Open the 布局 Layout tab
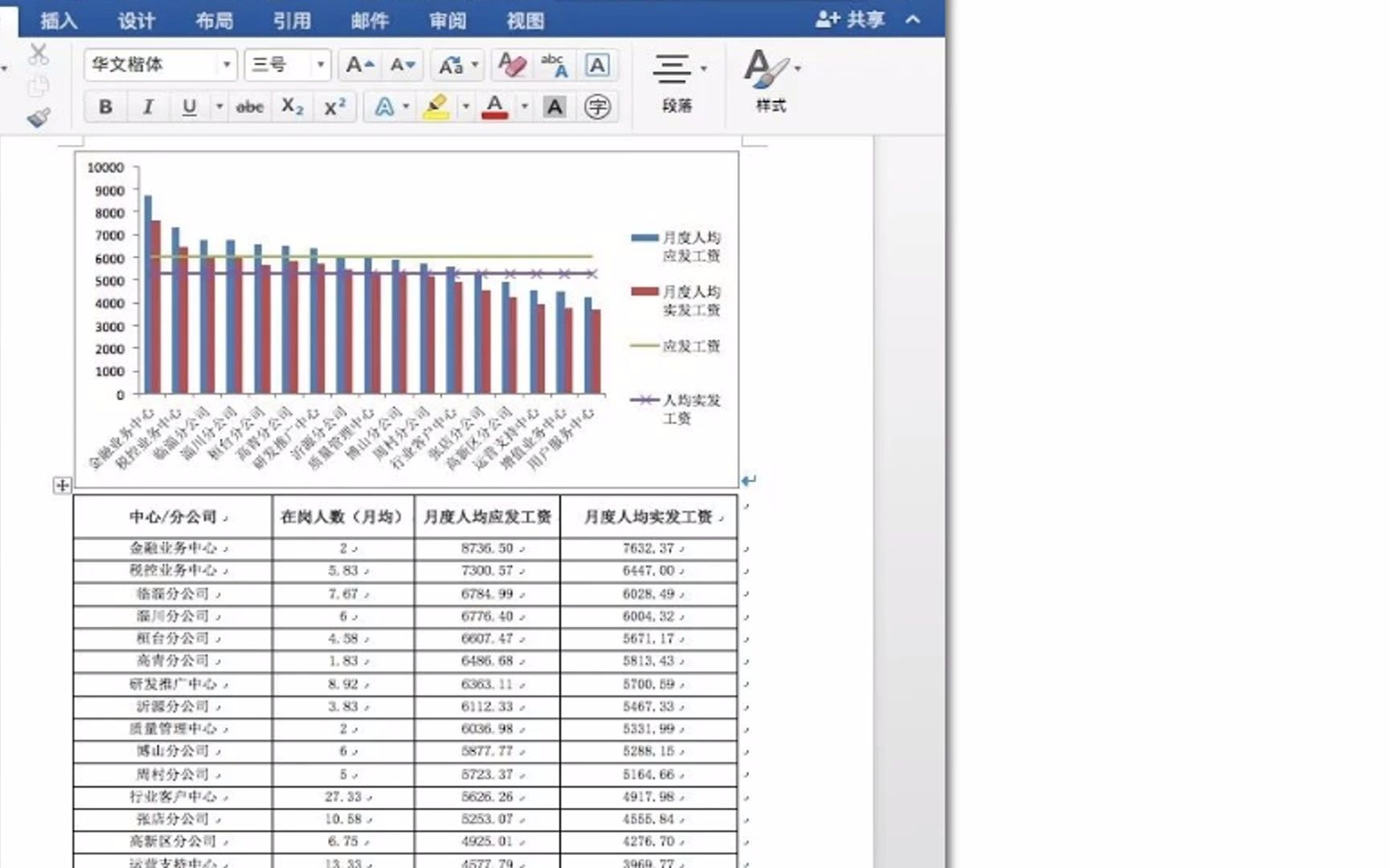Image resolution: width=1389 pixels, height=868 pixels. coord(214,21)
